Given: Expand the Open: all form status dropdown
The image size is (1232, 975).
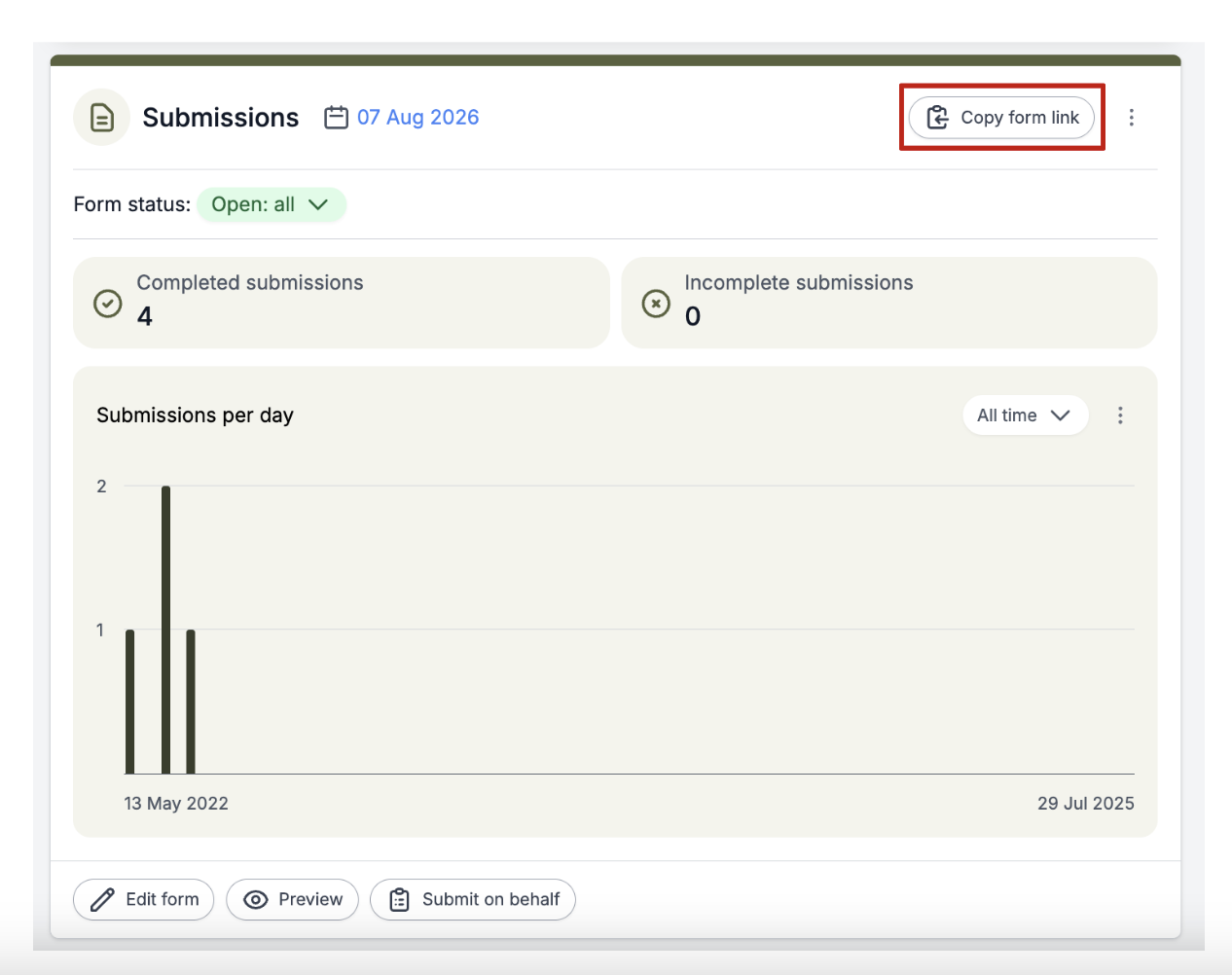Looking at the screenshot, I should click(x=272, y=205).
